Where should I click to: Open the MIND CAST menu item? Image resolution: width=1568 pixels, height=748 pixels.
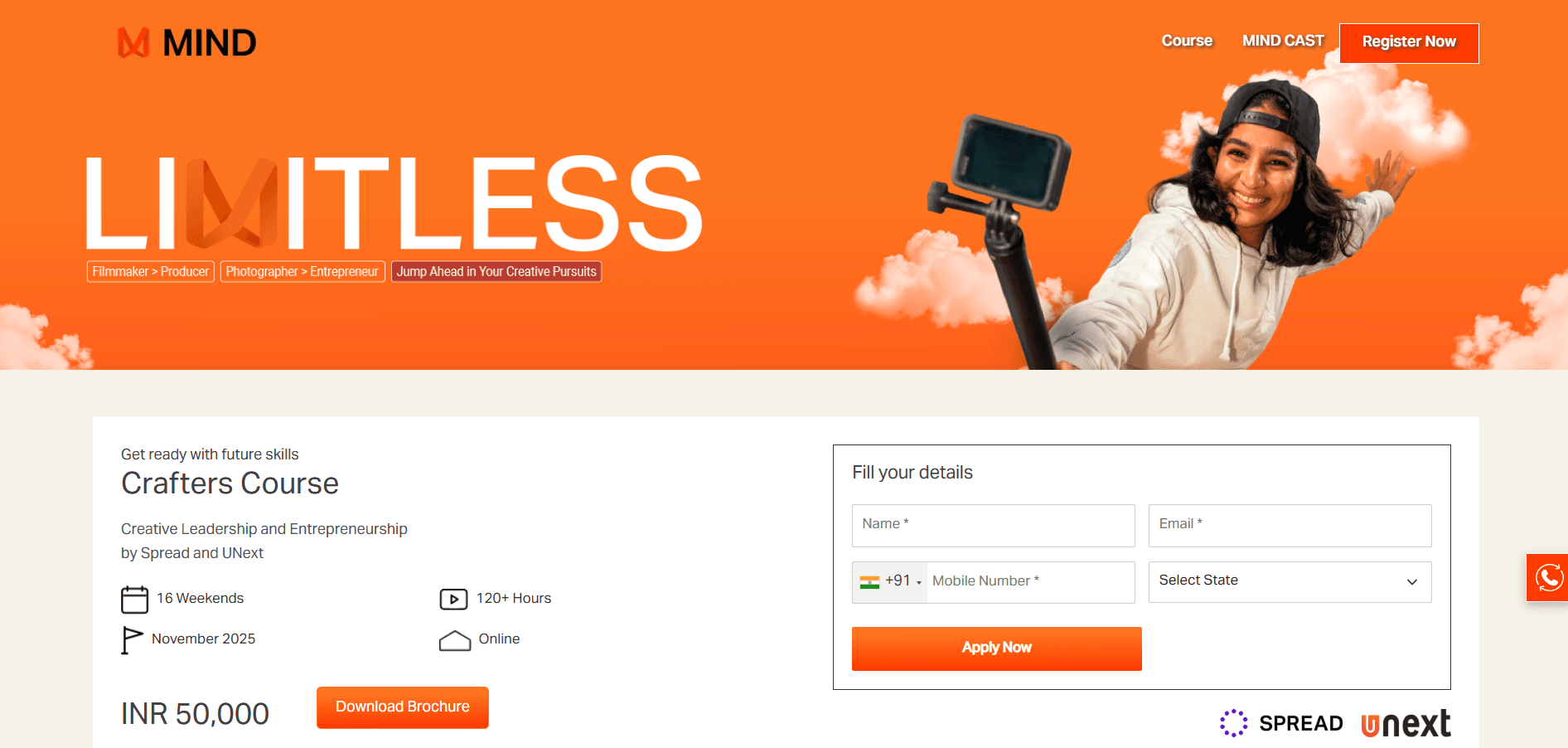[1283, 41]
